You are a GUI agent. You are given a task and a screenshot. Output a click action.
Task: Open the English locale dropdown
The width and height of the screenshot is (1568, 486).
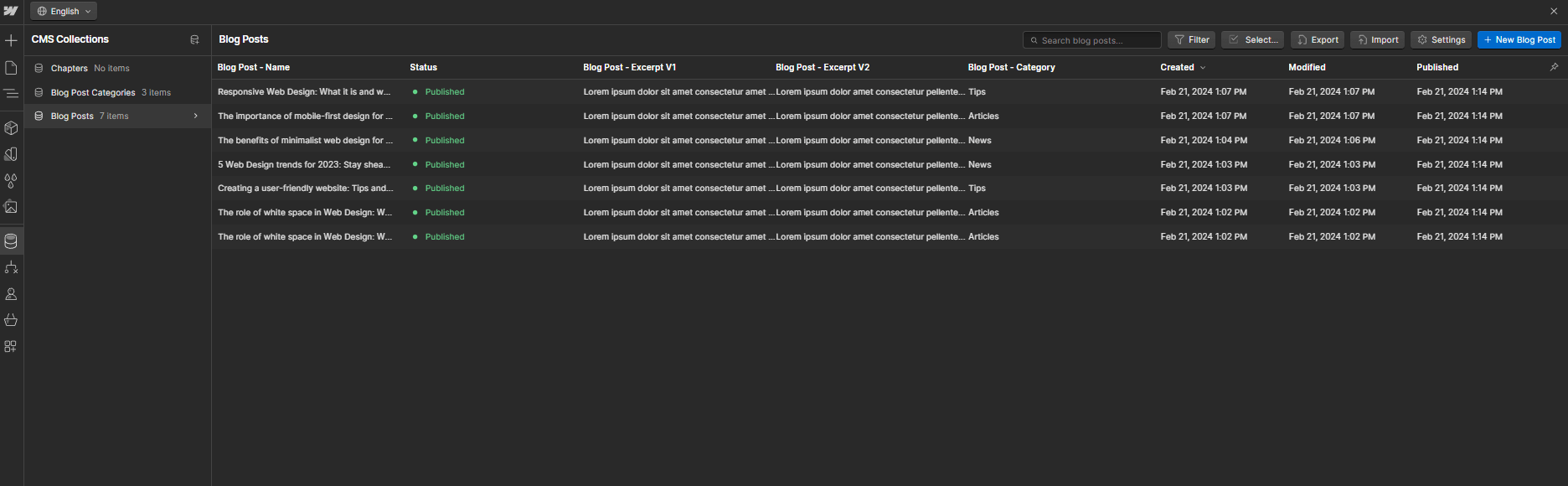(x=64, y=11)
